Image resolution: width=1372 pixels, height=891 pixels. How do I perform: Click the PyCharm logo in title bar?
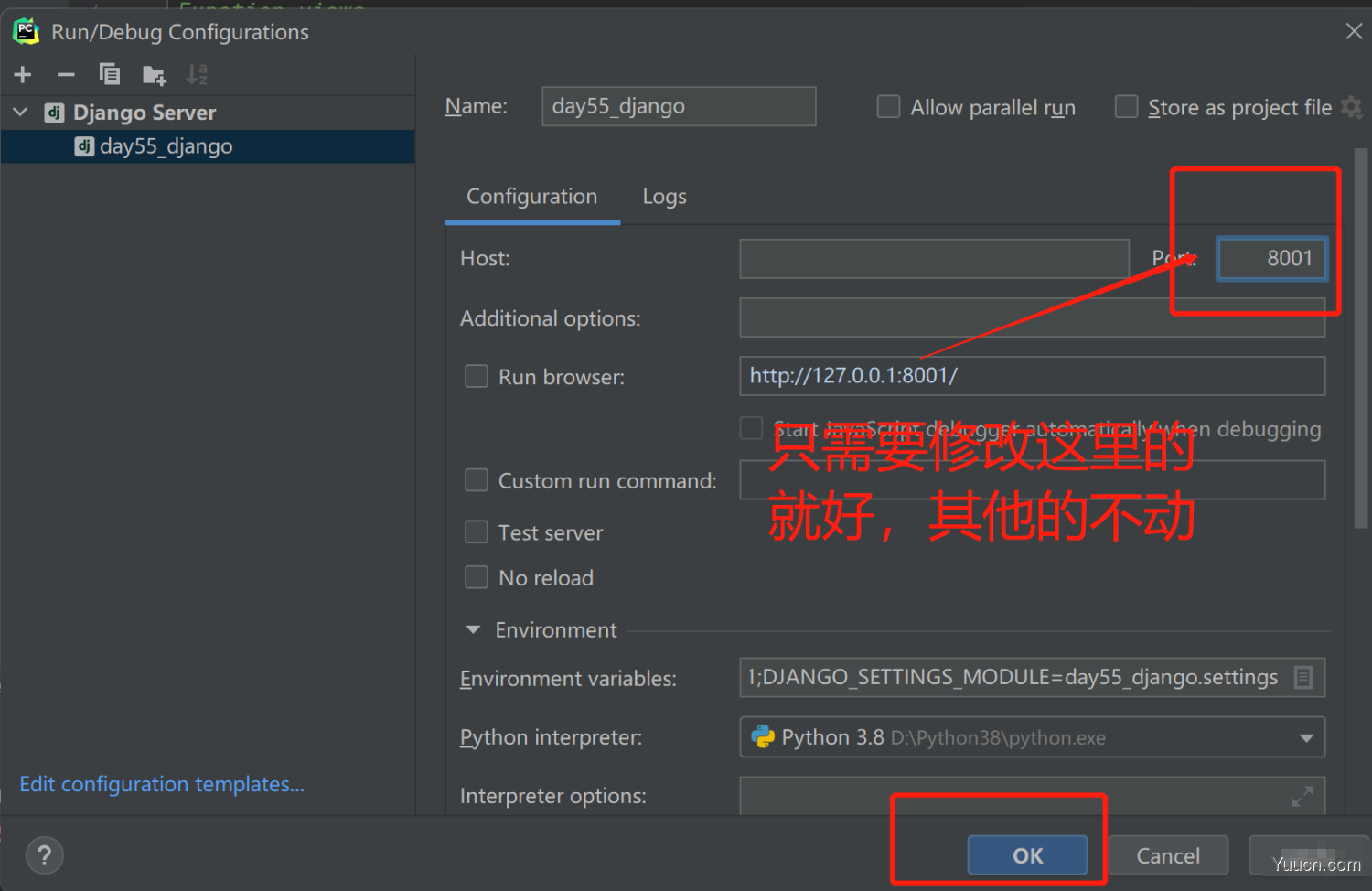click(x=26, y=31)
